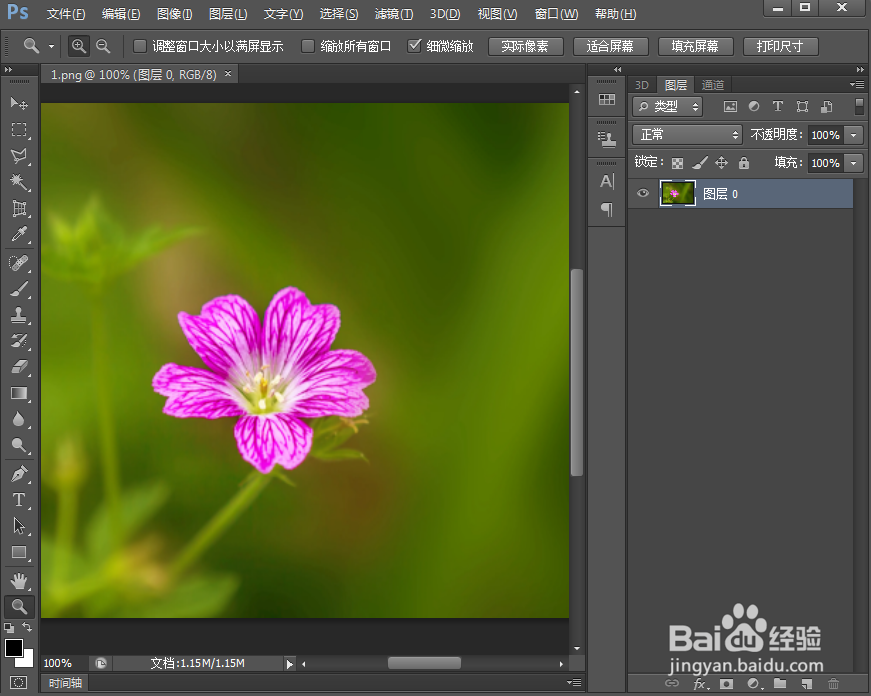Select the Horizontal Type tool
The height and width of the screenshot is (696, 871).
[x=19, y=500]
